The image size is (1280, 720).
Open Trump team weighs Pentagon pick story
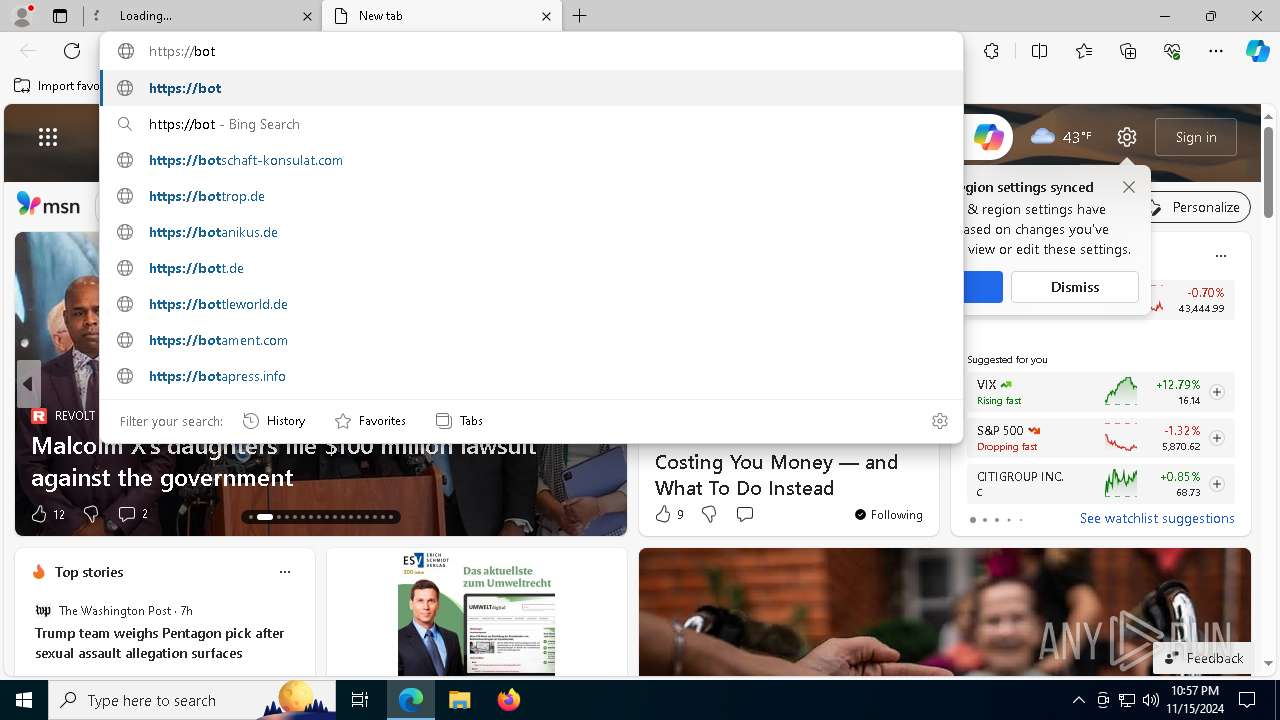tap(160, 643)
